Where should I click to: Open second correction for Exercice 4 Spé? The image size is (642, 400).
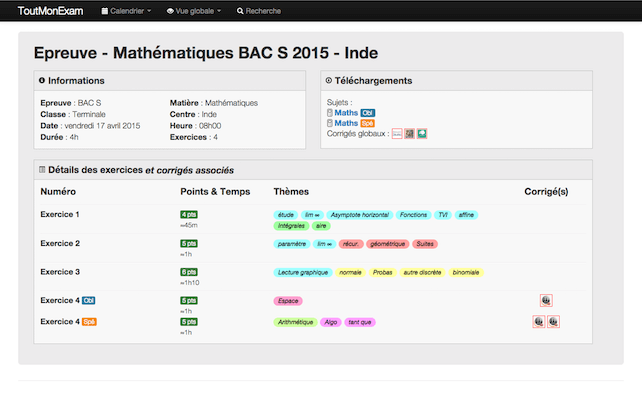pos(553,322)
